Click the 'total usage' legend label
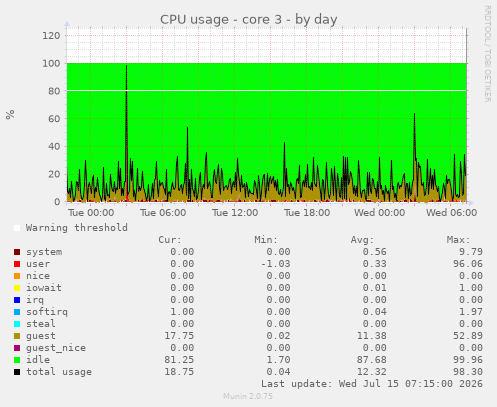This screenshot has height=407, width=497. click(x=59, y=372)
